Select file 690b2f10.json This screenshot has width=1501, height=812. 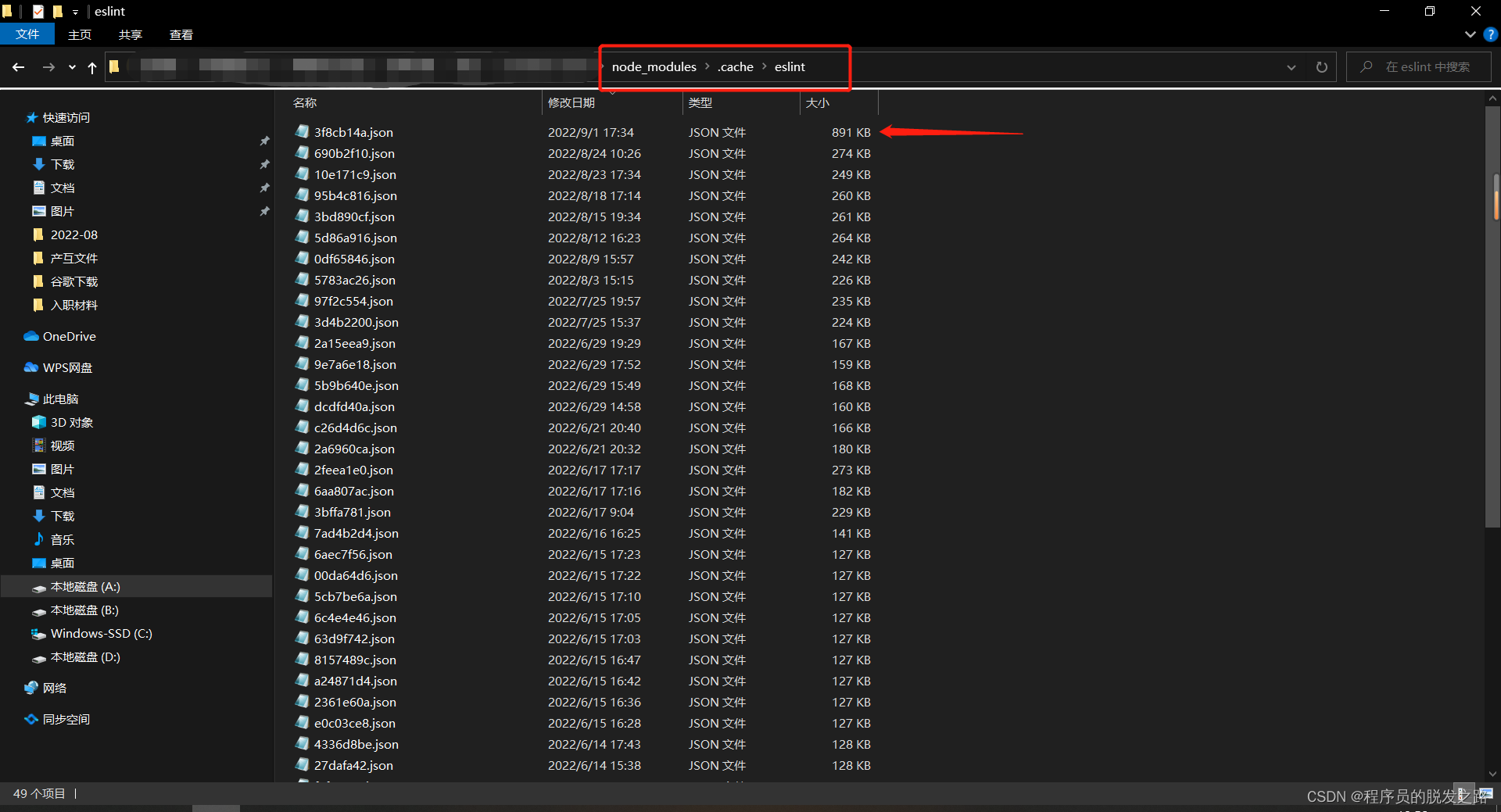pos(354,153)
